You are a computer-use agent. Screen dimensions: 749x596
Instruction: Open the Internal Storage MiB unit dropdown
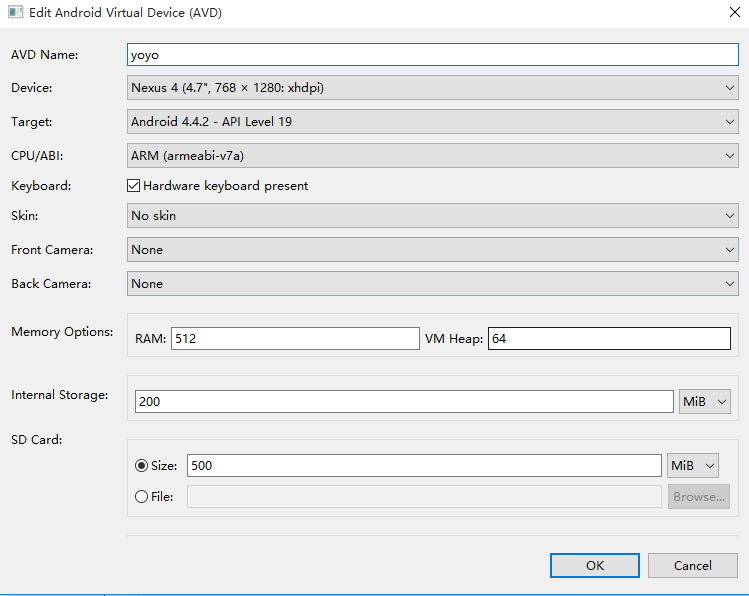pyautogui.click(x=705, y=402)
